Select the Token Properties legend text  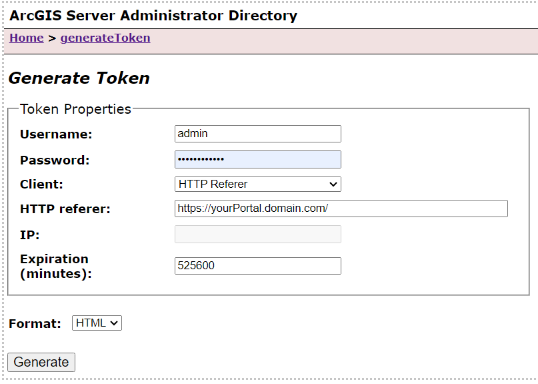(x=75, y=109)
